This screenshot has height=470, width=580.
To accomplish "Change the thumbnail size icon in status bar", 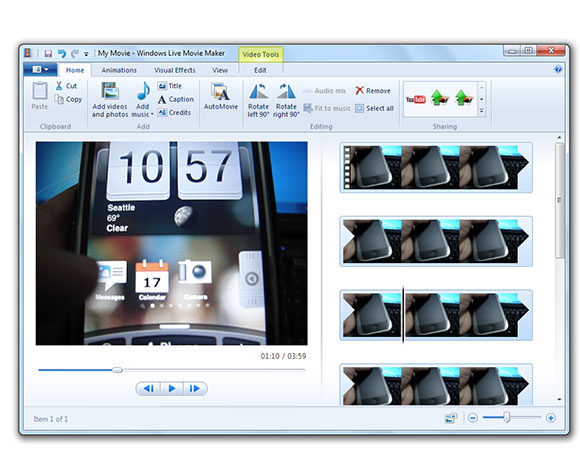I will click(x=451, y=418).
